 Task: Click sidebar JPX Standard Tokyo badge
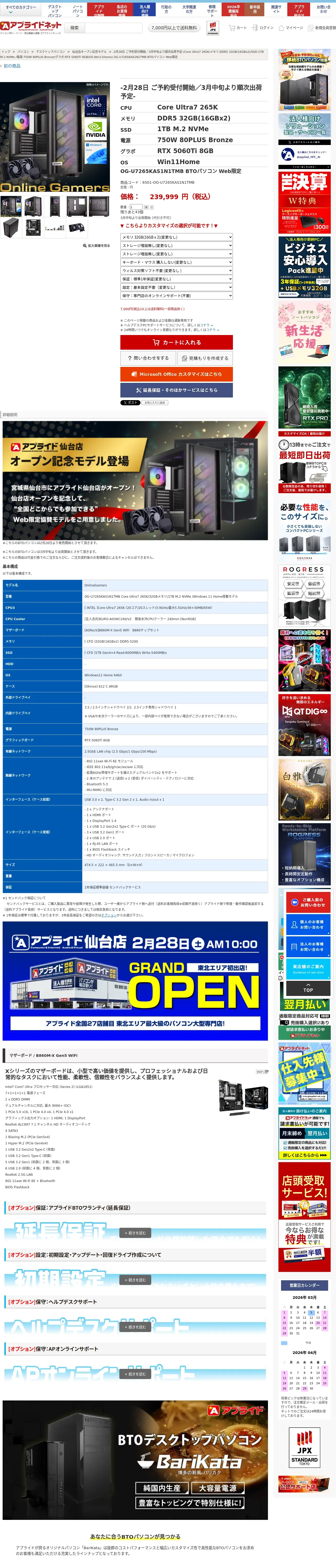304,1448
